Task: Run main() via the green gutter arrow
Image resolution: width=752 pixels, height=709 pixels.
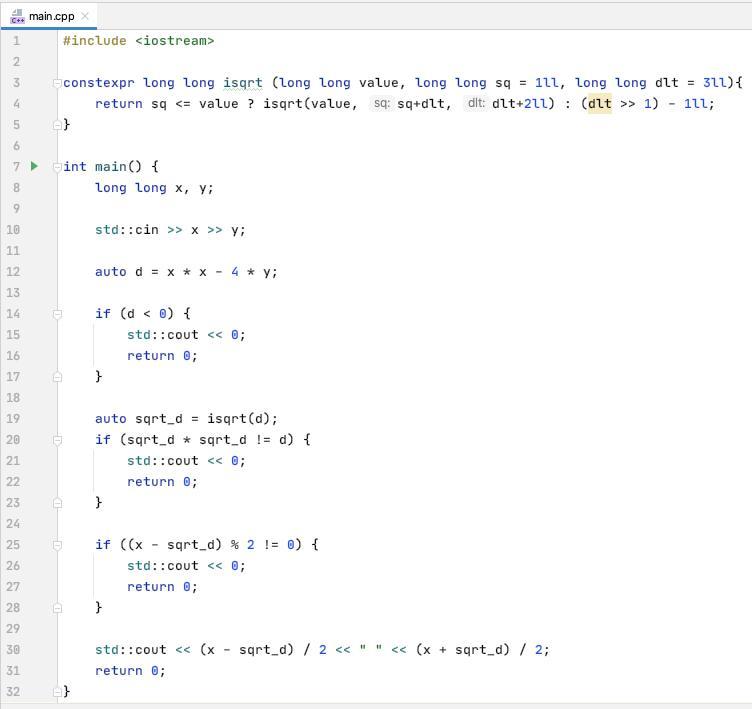Action: (34, 166)
